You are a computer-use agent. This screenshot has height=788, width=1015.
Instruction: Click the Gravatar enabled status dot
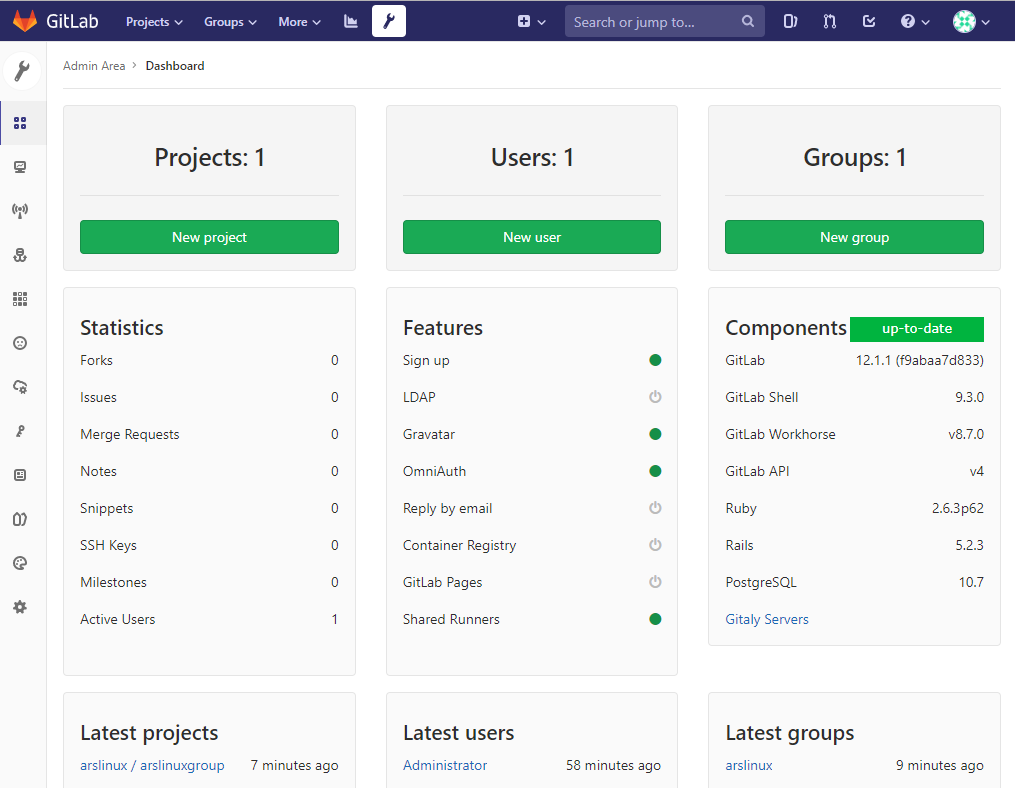[x=655, y=434]
